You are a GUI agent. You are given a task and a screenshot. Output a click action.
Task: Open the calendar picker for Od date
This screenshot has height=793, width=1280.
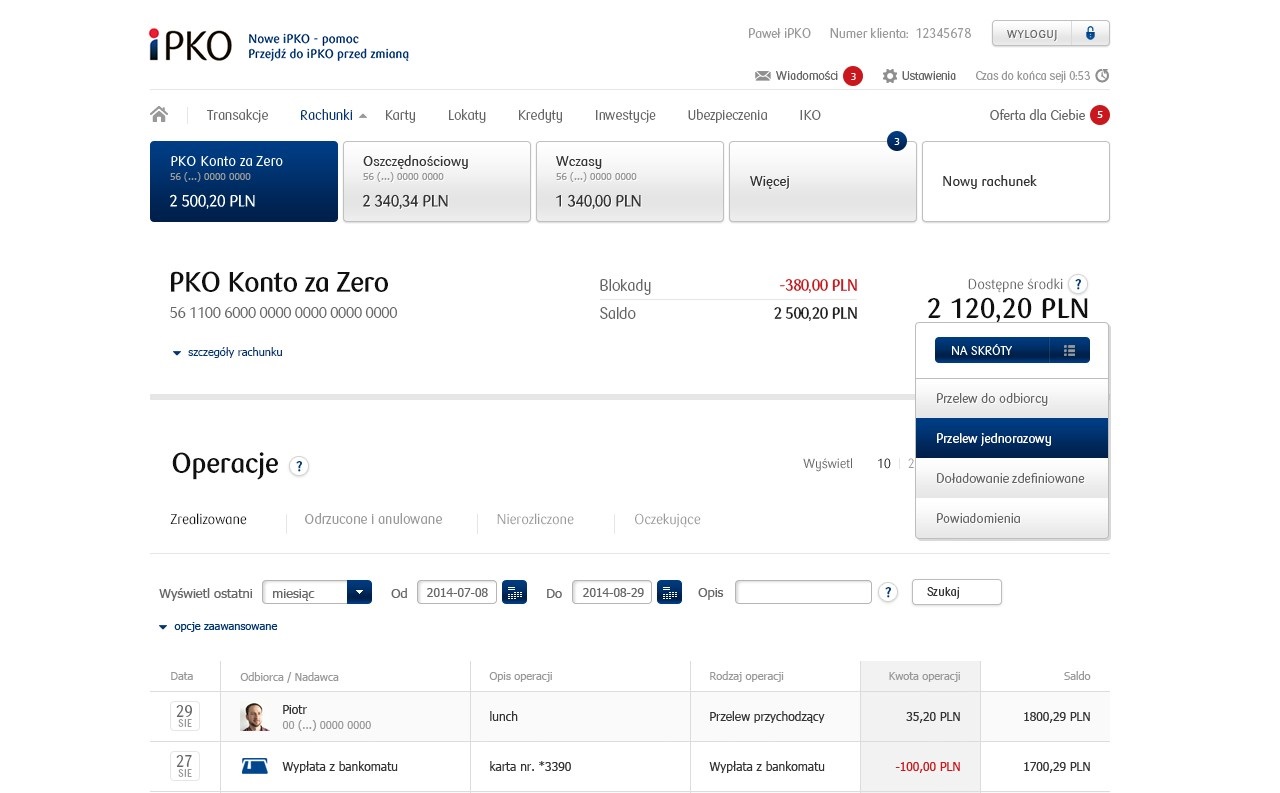click(514, 592)
